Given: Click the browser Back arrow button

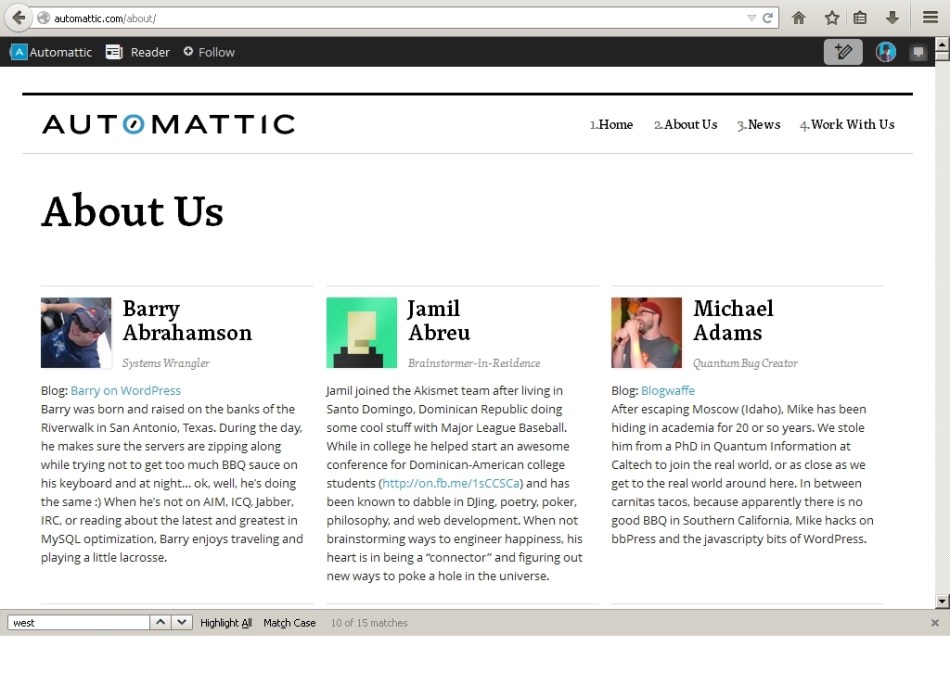Looking at the screenshot, I should coord(18,18).
